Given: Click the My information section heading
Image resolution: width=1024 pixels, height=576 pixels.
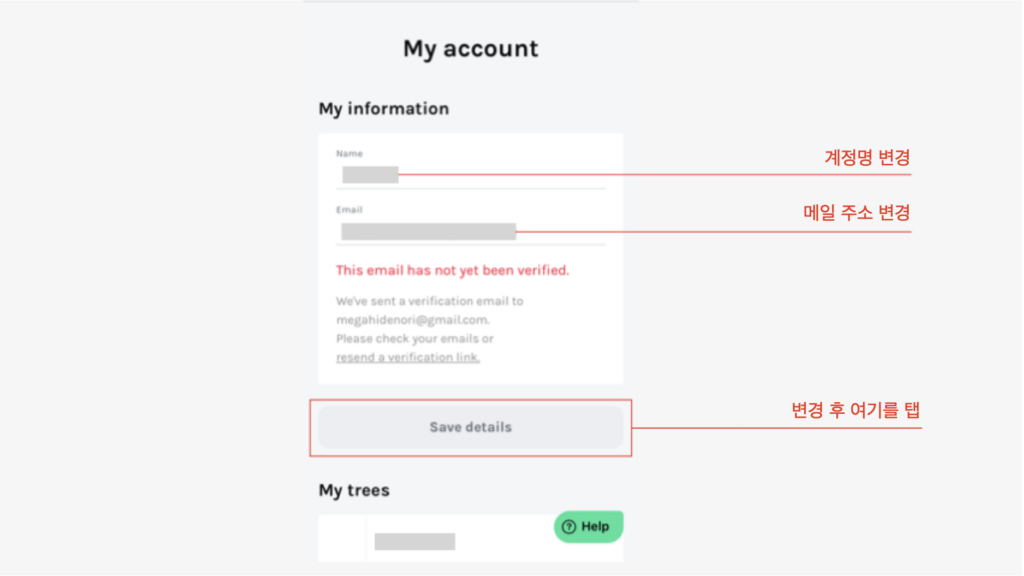Looking at the screenshot, I should [383, 108].
